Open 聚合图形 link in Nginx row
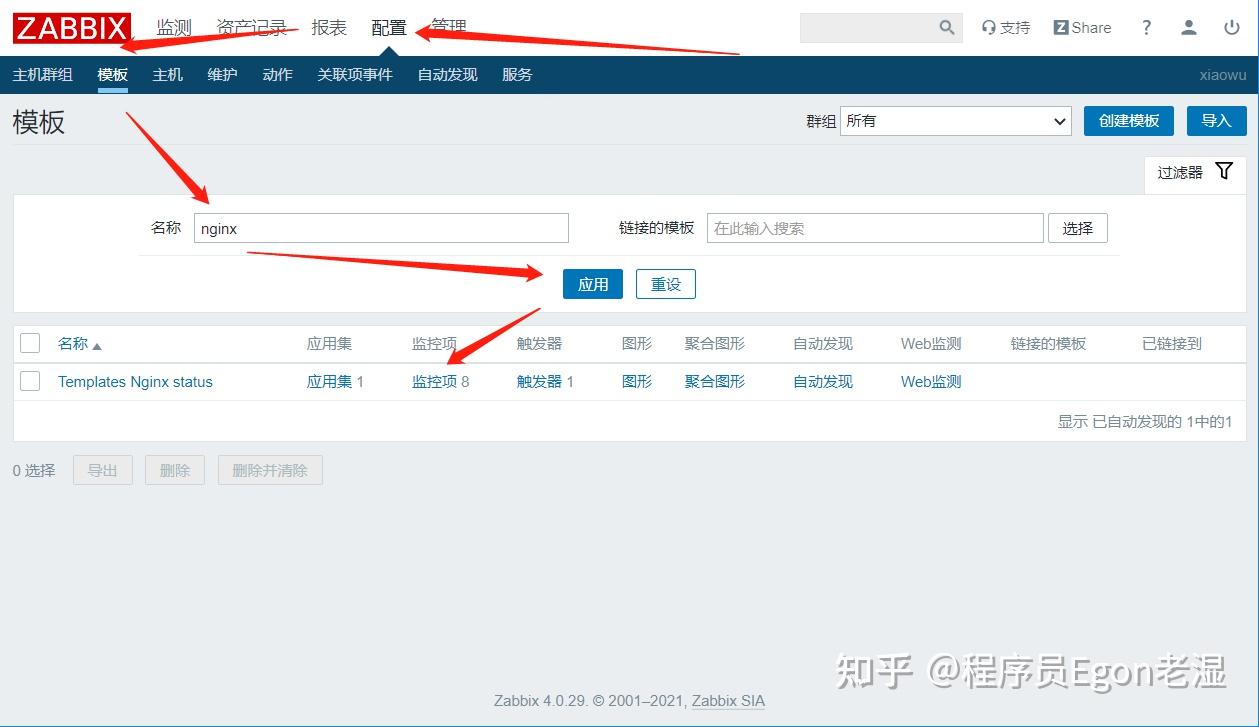1259x727 pixels. coord(715,382)
